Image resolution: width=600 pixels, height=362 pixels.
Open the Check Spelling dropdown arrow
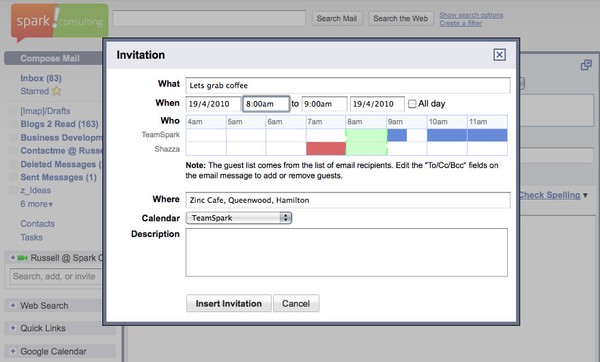585,195
